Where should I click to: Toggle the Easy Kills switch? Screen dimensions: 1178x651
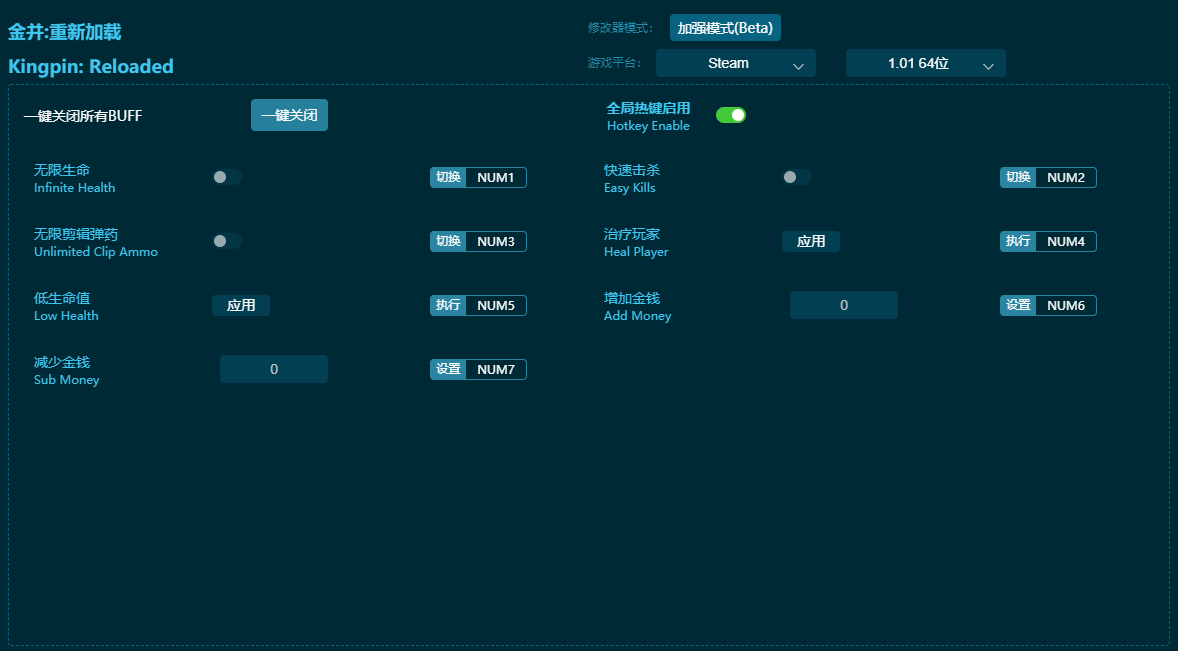[796, 177]
